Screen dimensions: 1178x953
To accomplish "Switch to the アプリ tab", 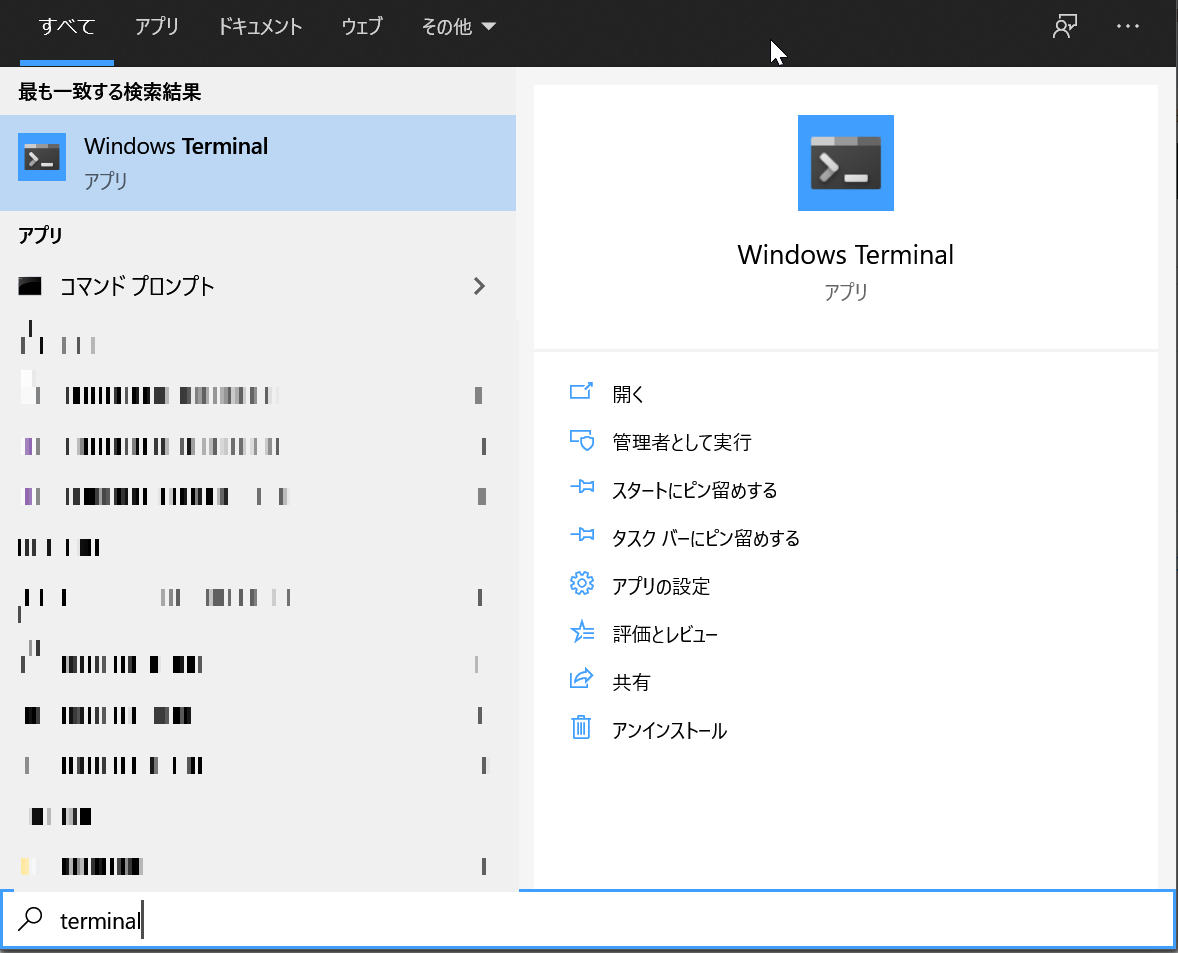I will [x=157, y=27].
